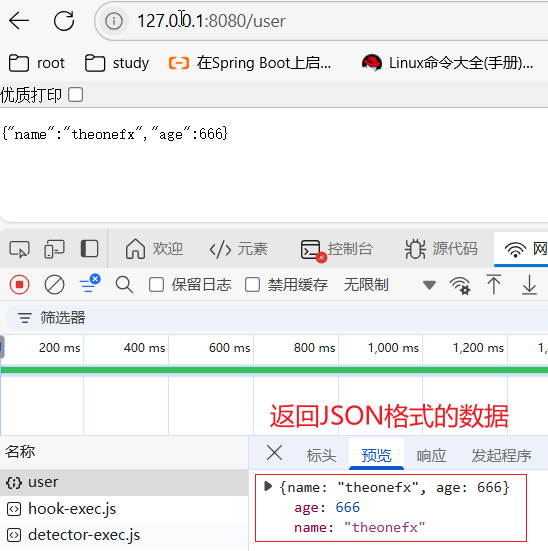
Task: Reload the page with the refresh icon
Action: coord(64,20)
